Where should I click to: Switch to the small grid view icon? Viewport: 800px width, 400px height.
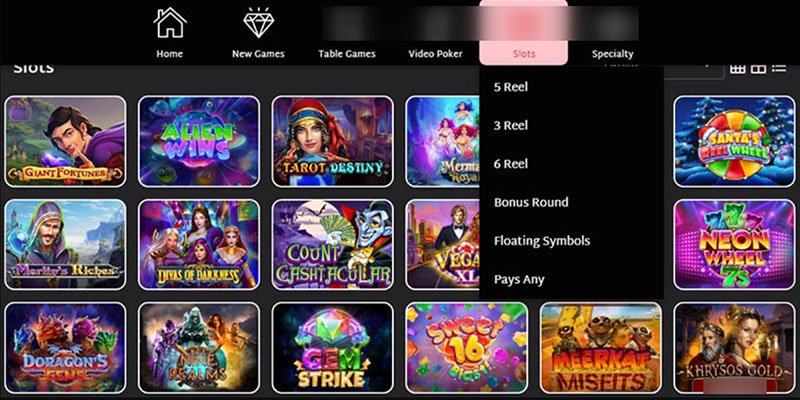[738, 69]
